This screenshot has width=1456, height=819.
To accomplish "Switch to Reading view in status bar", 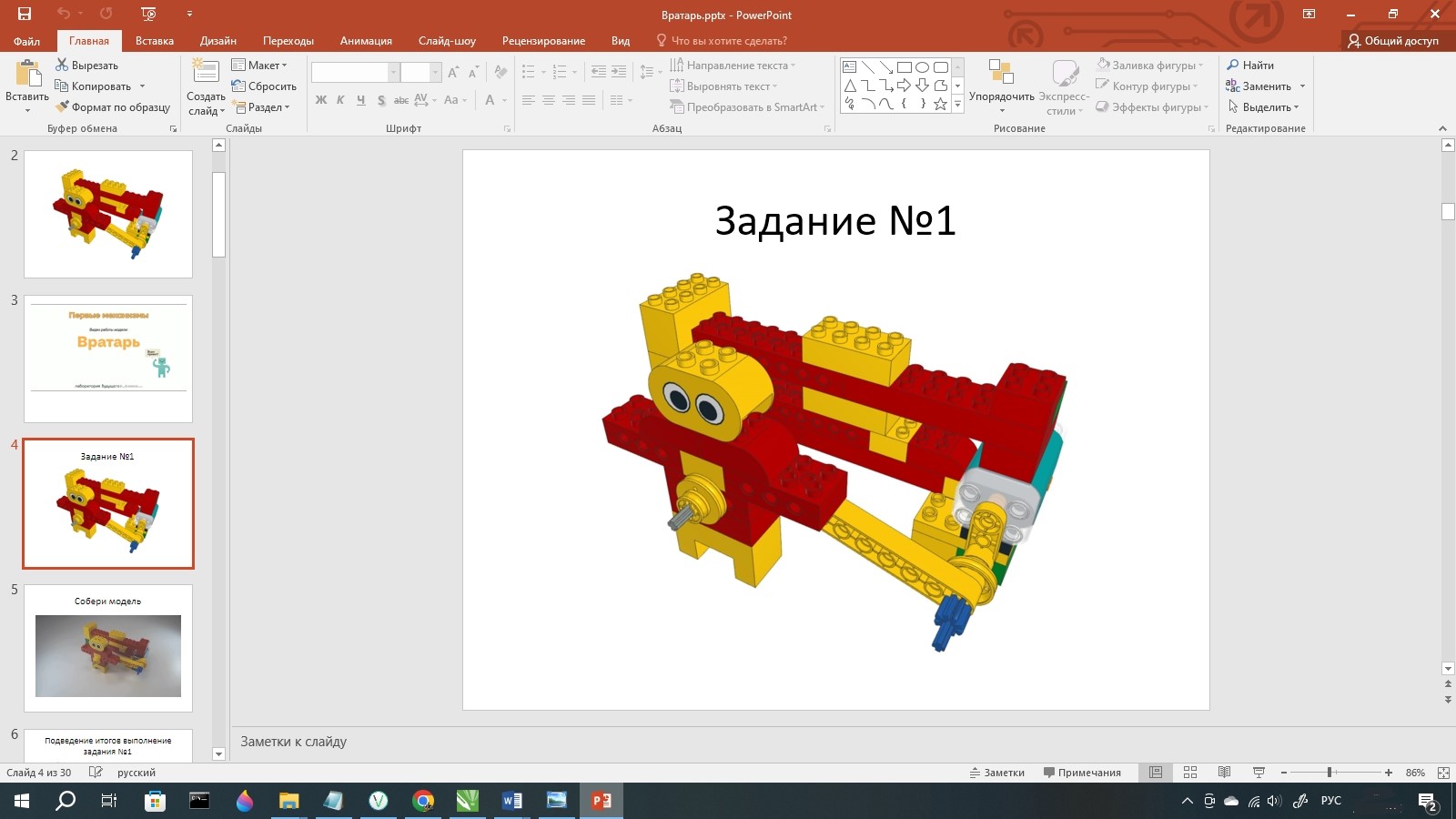I will coord(1225,773).
